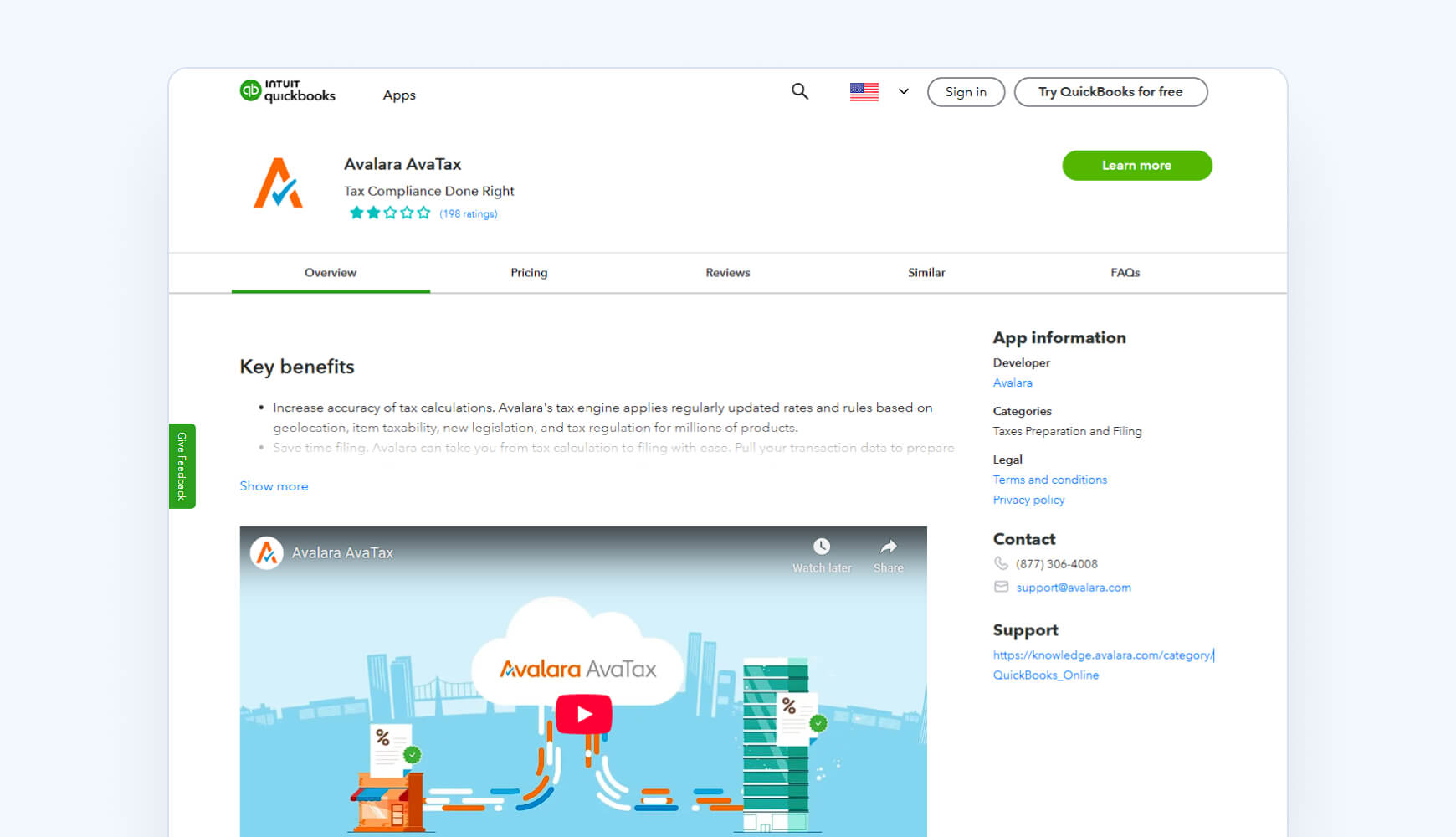The width and height of the screenshot is (1456, 837).
Task: Open the knowledge.avalara.com support link
Action: (x=1103, y=665)
